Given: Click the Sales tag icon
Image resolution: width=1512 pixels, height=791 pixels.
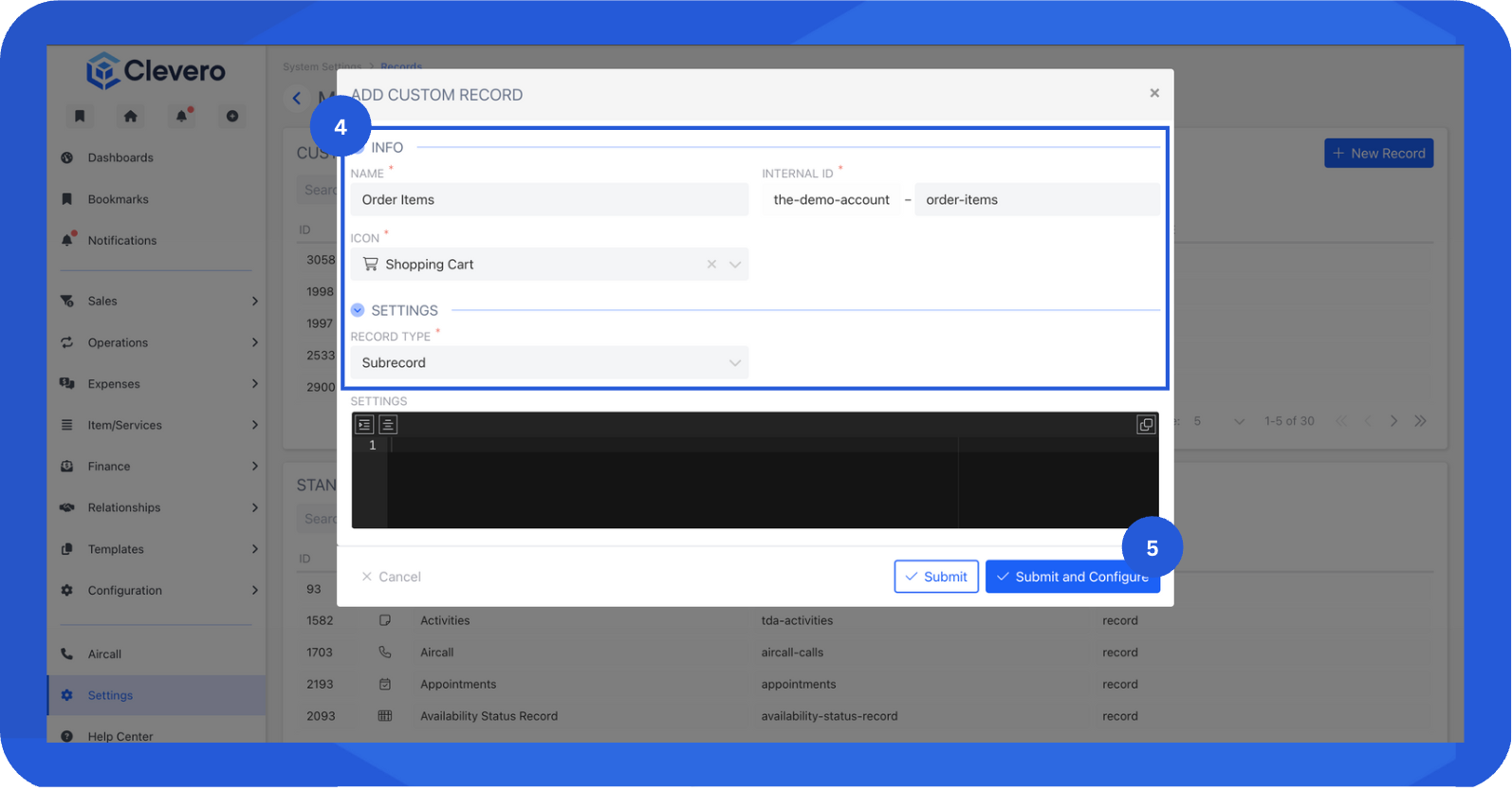Looking at the screenshot, I should point(67,301).
